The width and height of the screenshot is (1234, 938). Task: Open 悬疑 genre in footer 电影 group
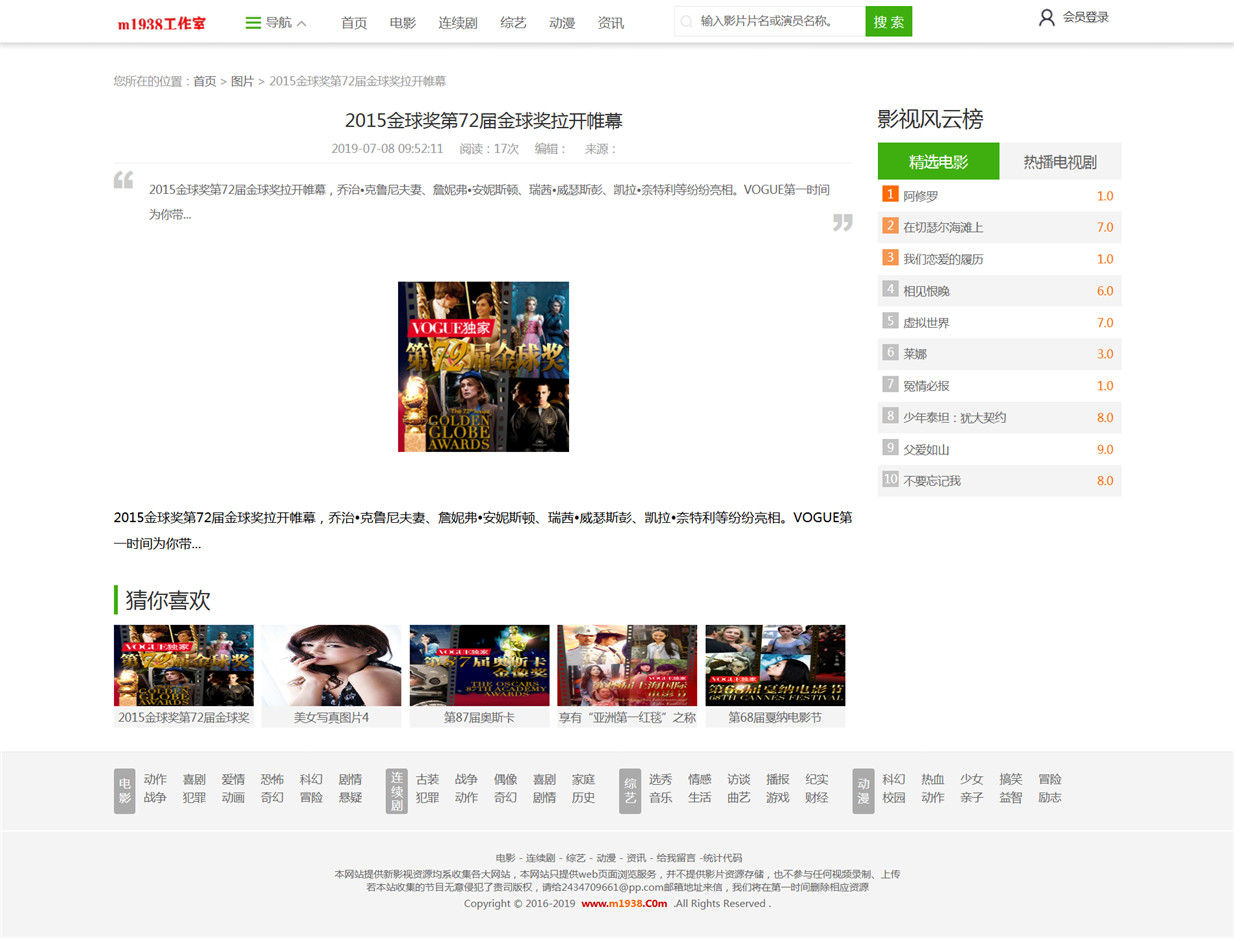(x=350, y=798)
